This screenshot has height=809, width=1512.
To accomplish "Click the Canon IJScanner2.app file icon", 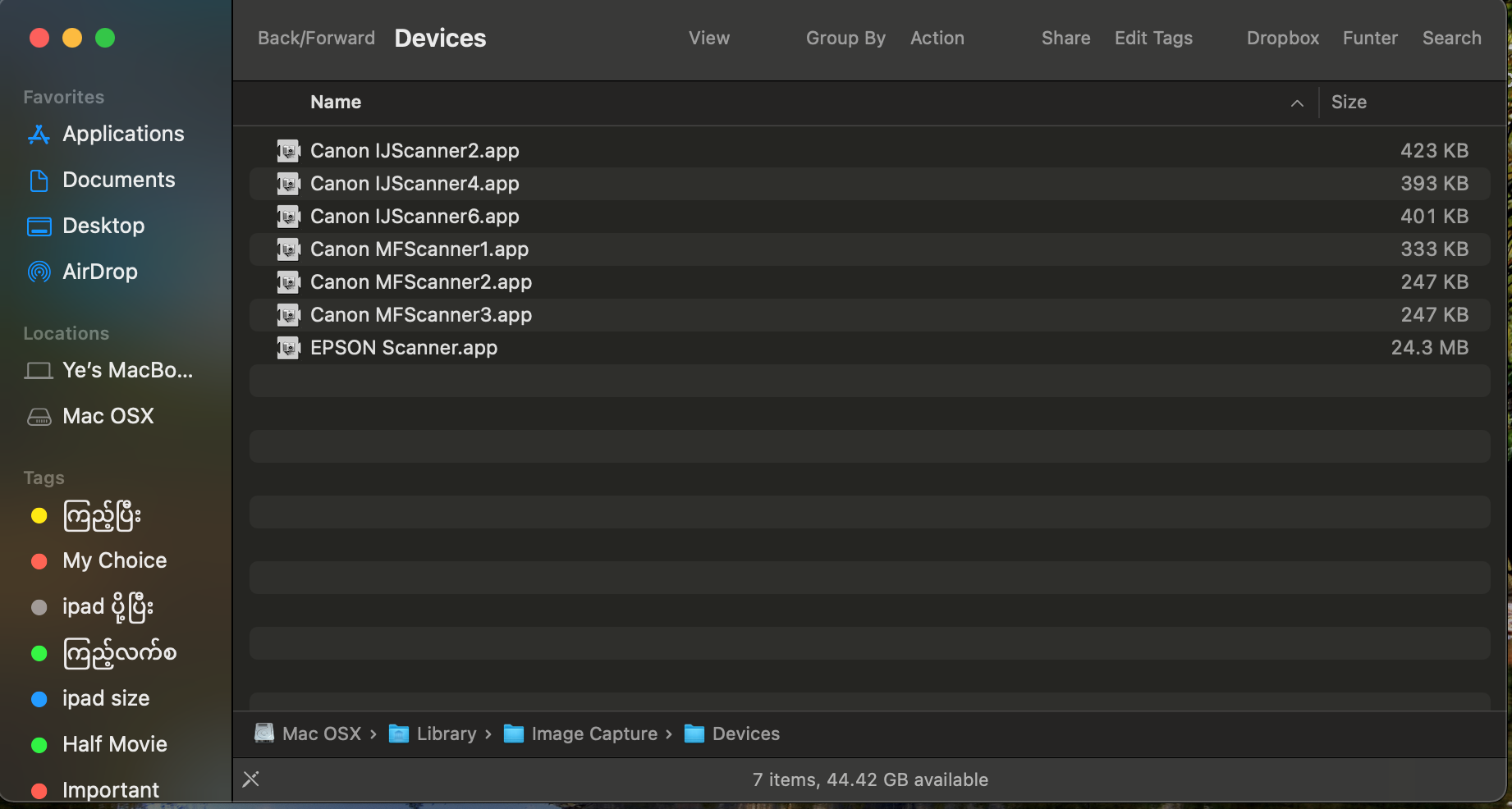I will [x=288, y=151].
